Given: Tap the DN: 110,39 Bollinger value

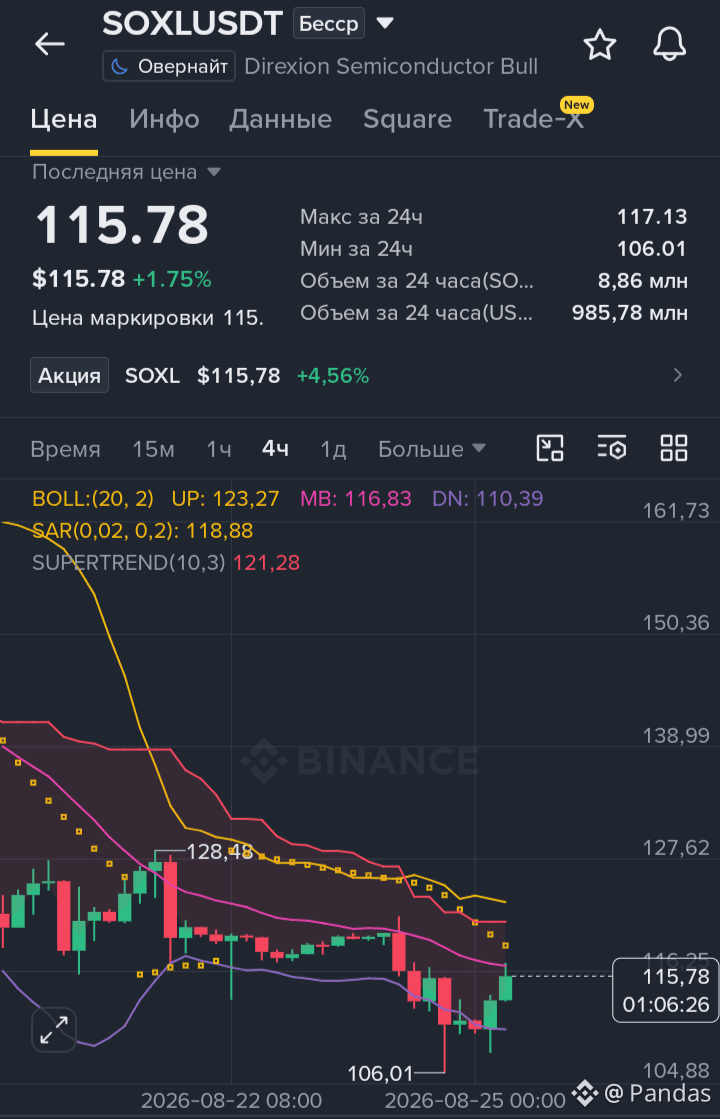Looking at the screenshot, I should click(488, 499).
